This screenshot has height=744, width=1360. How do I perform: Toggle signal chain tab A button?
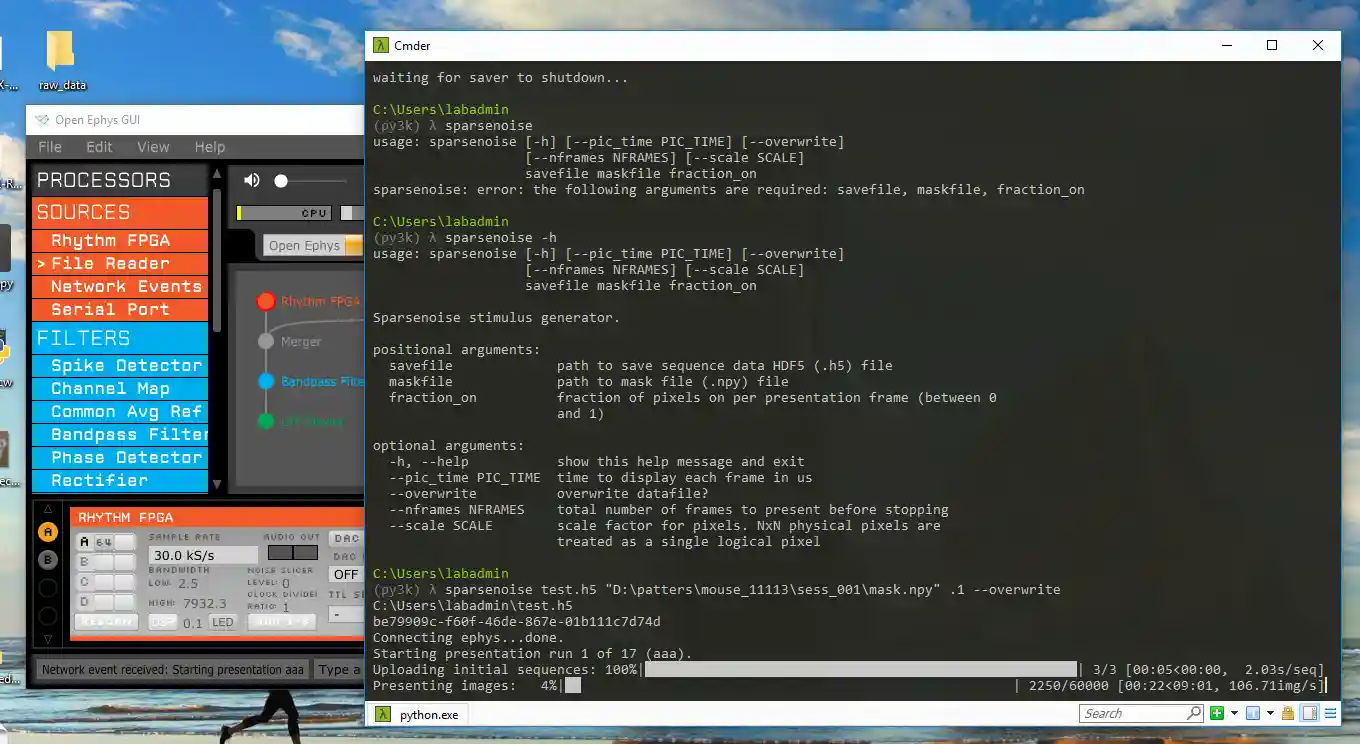coord(47,533)
